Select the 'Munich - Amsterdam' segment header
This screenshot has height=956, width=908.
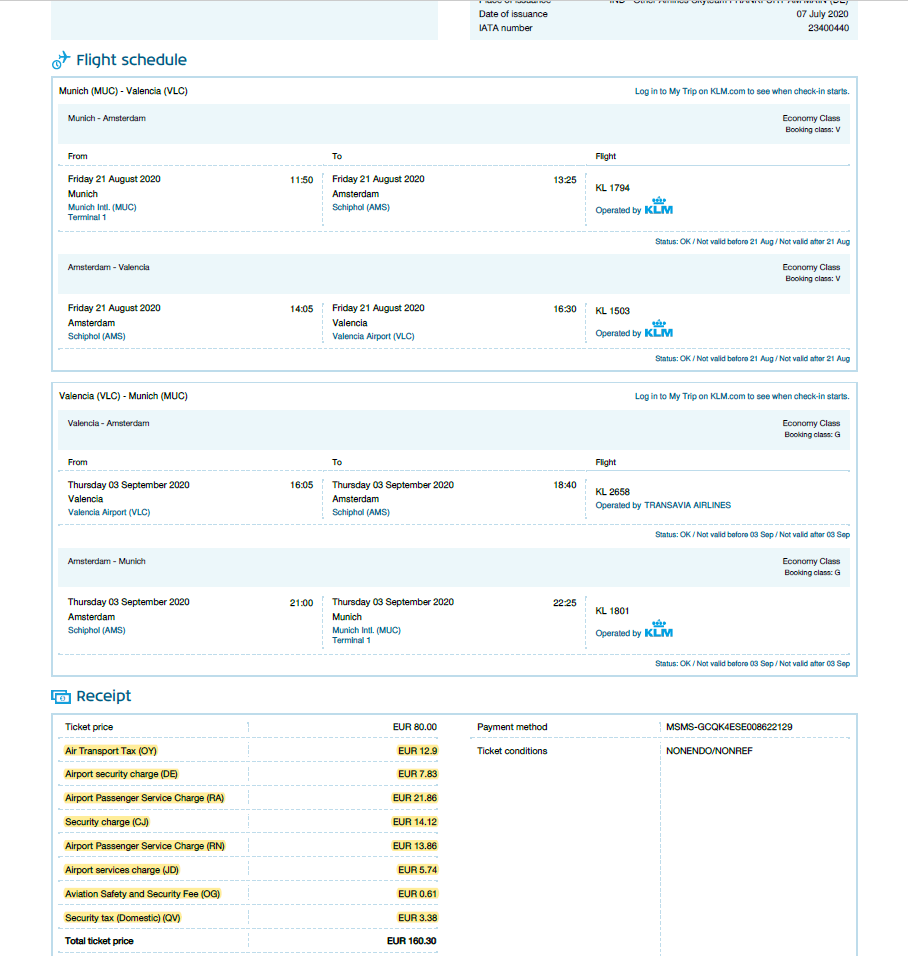click(107, 118)
